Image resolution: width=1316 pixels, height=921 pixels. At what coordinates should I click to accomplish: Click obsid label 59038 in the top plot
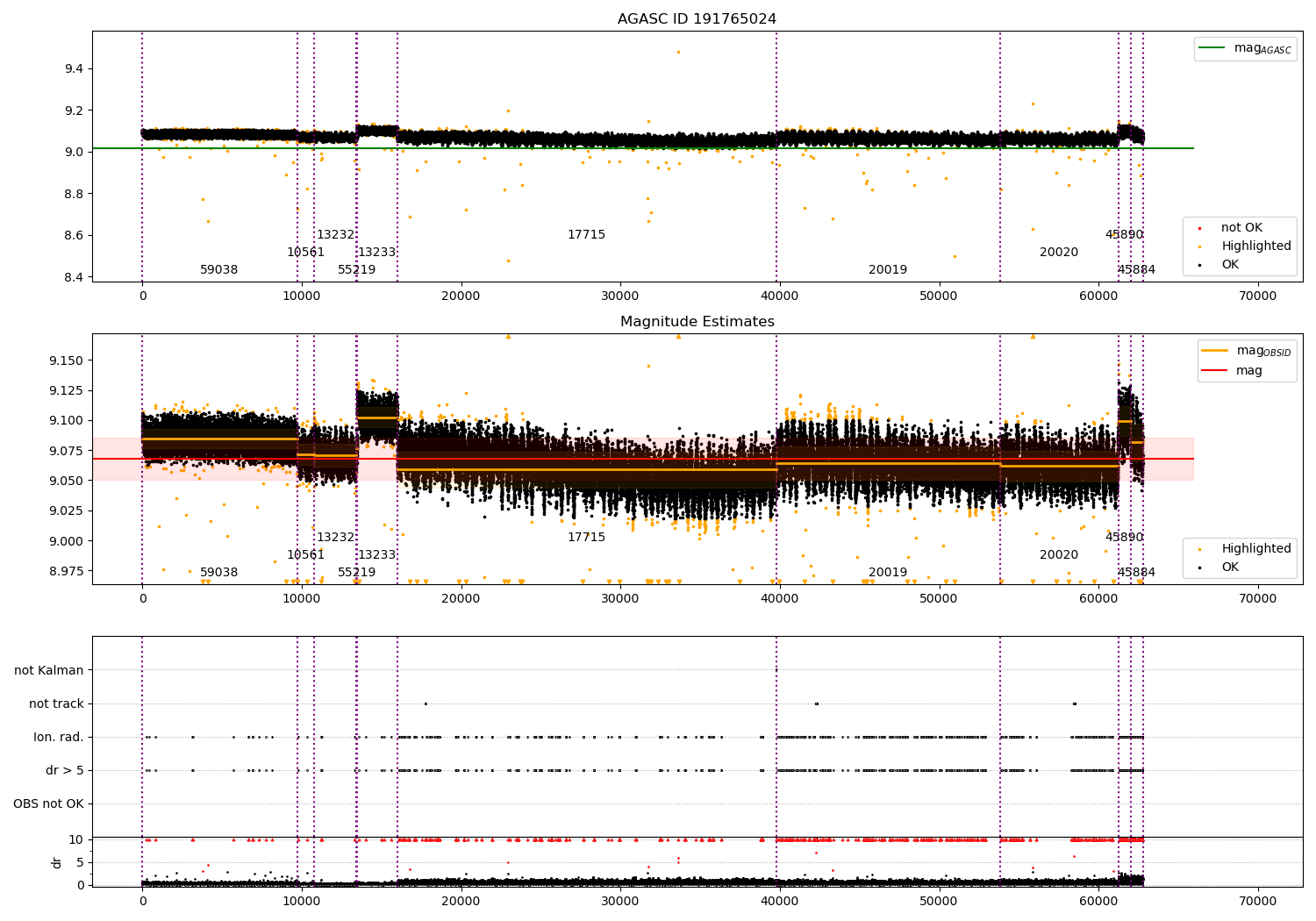pyautogui.click(x=218, y=270)
